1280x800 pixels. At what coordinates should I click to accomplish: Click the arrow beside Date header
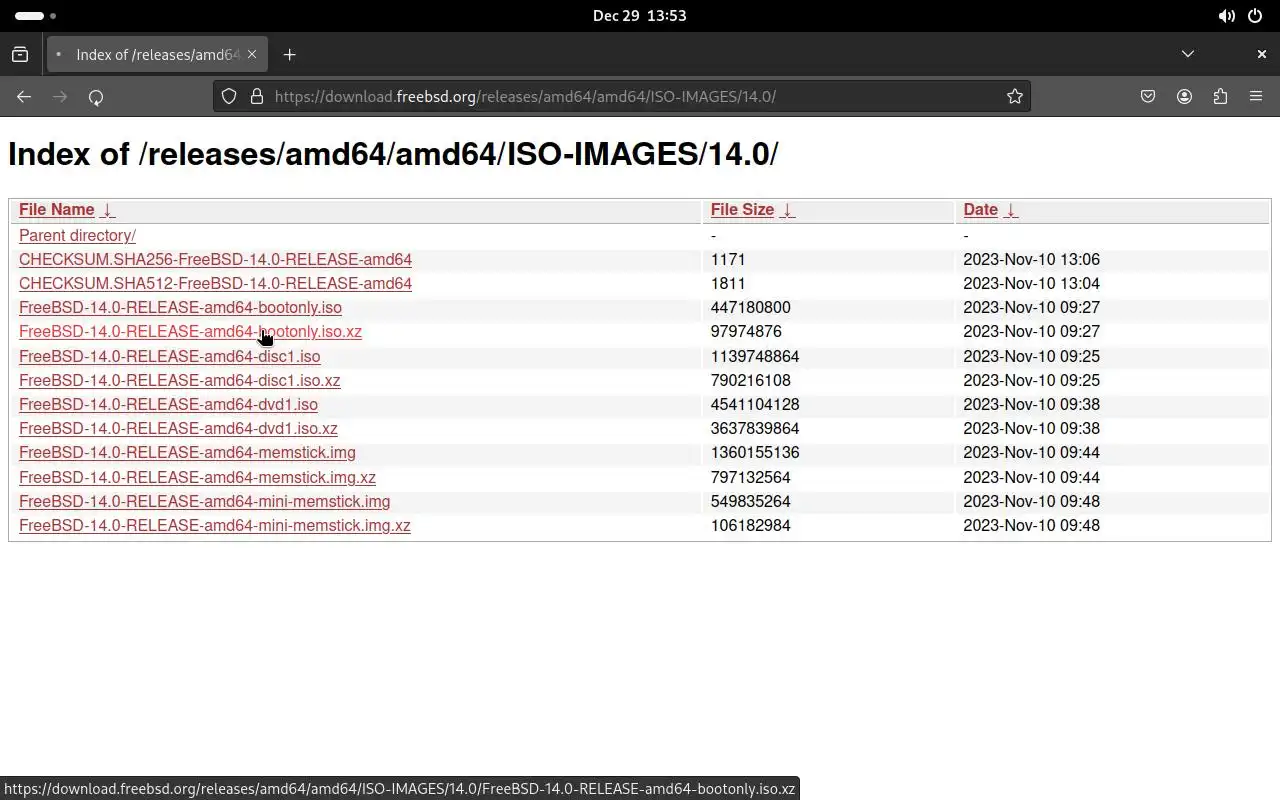pos(1011,210)
